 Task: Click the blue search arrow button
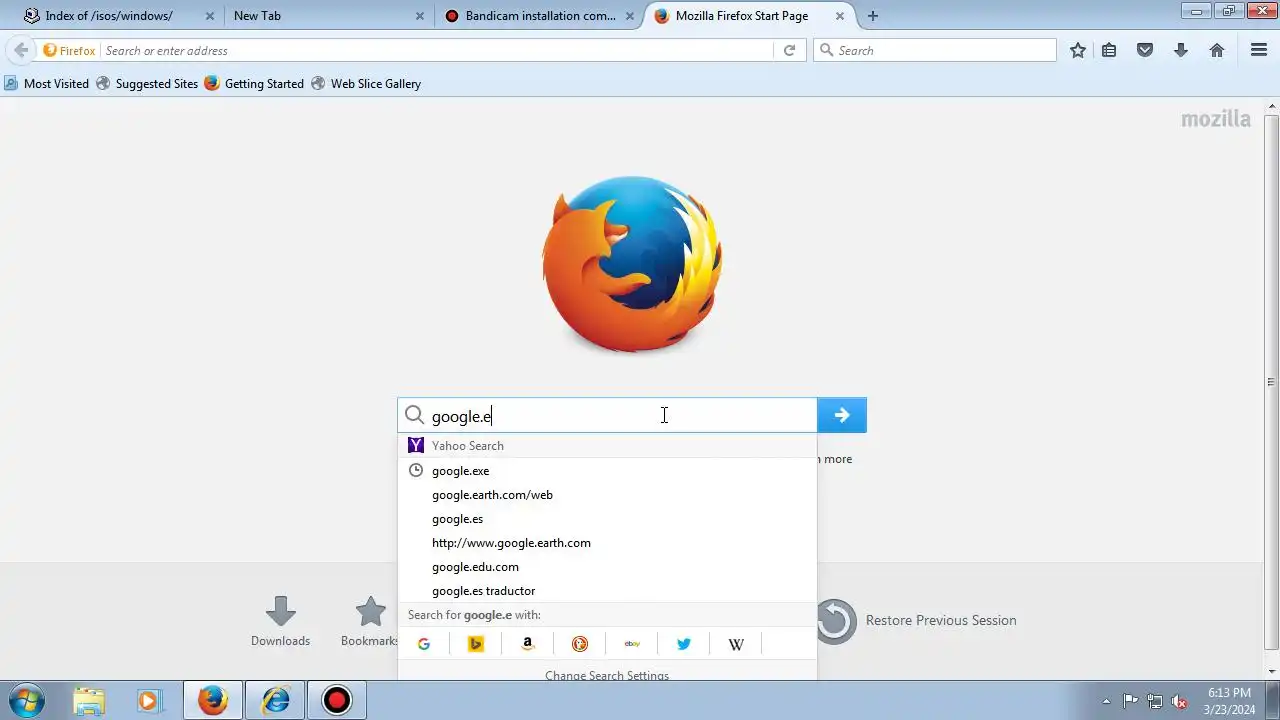842,415
